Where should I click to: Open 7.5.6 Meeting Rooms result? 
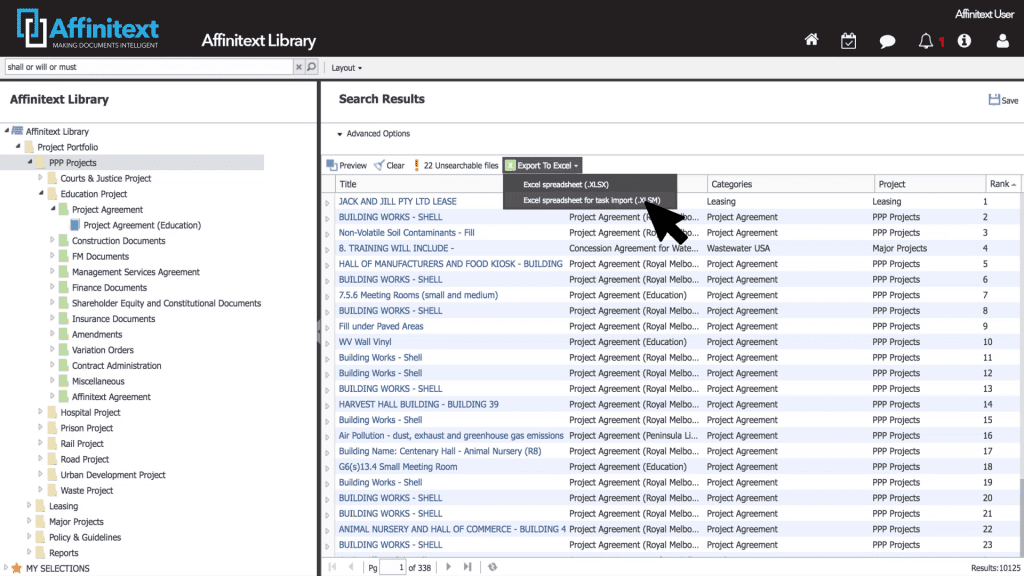(418, 295)
